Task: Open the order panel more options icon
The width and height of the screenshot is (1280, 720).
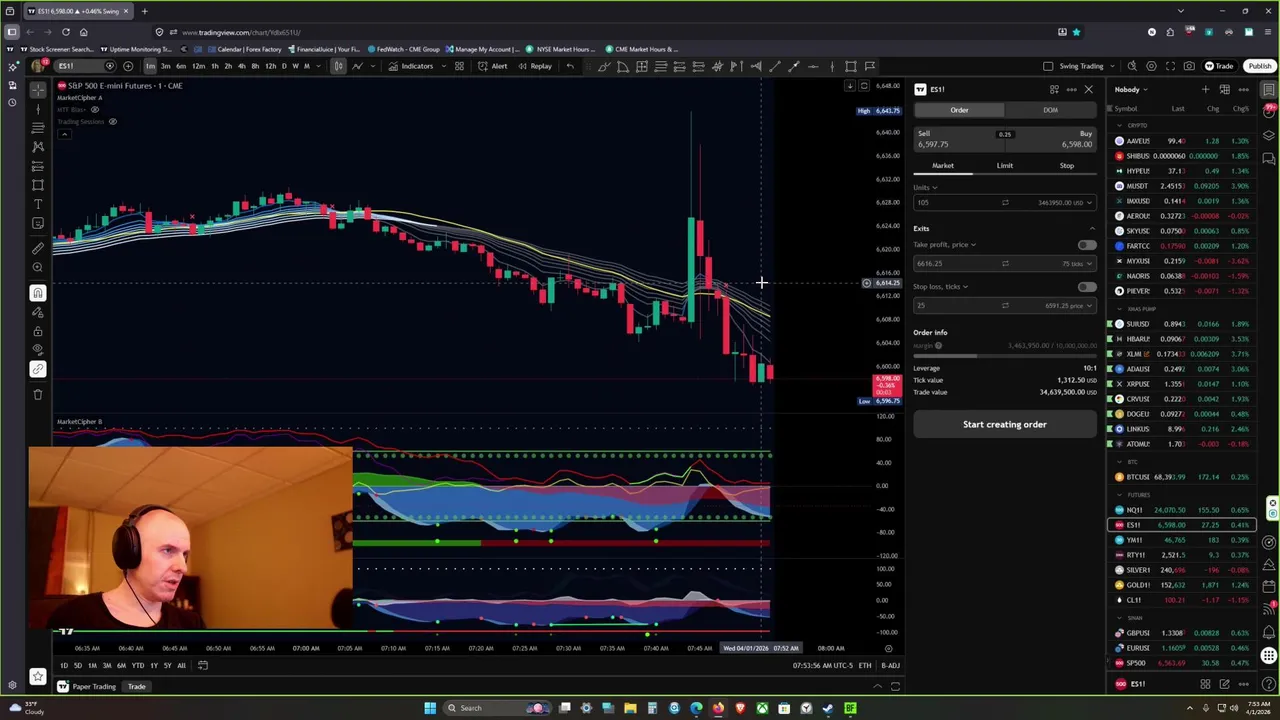Action: tap(1071, 90)
